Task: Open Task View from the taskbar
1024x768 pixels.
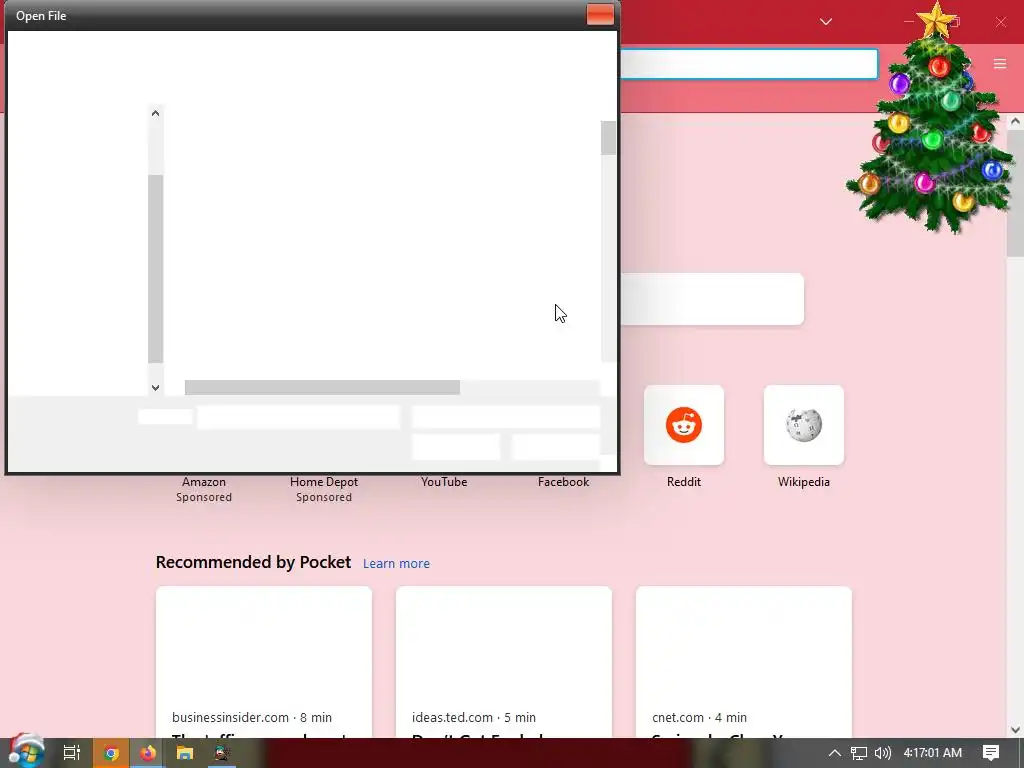Action: [71, 753]
